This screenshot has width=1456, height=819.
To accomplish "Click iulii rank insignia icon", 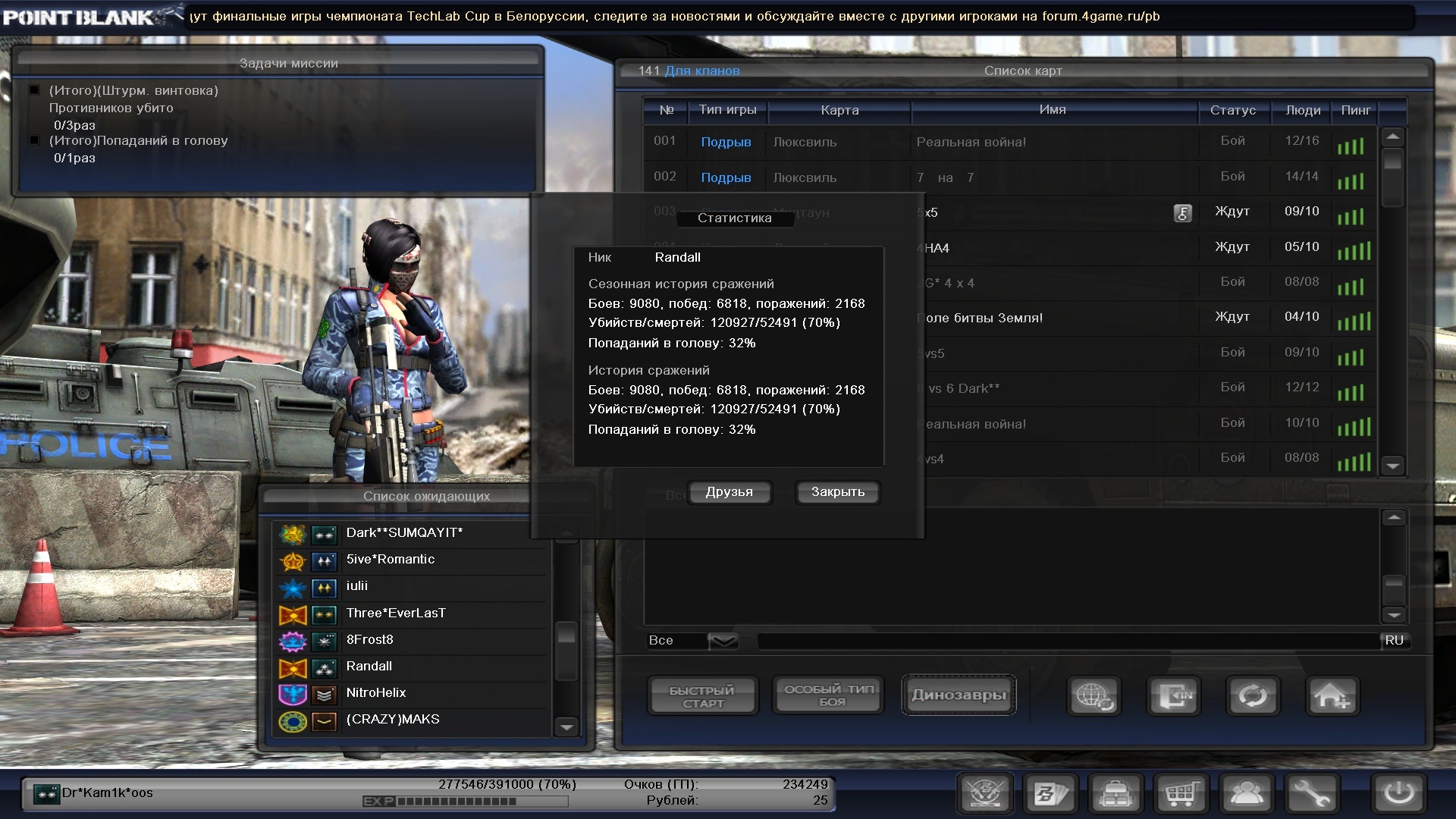I will click(325, 588).
